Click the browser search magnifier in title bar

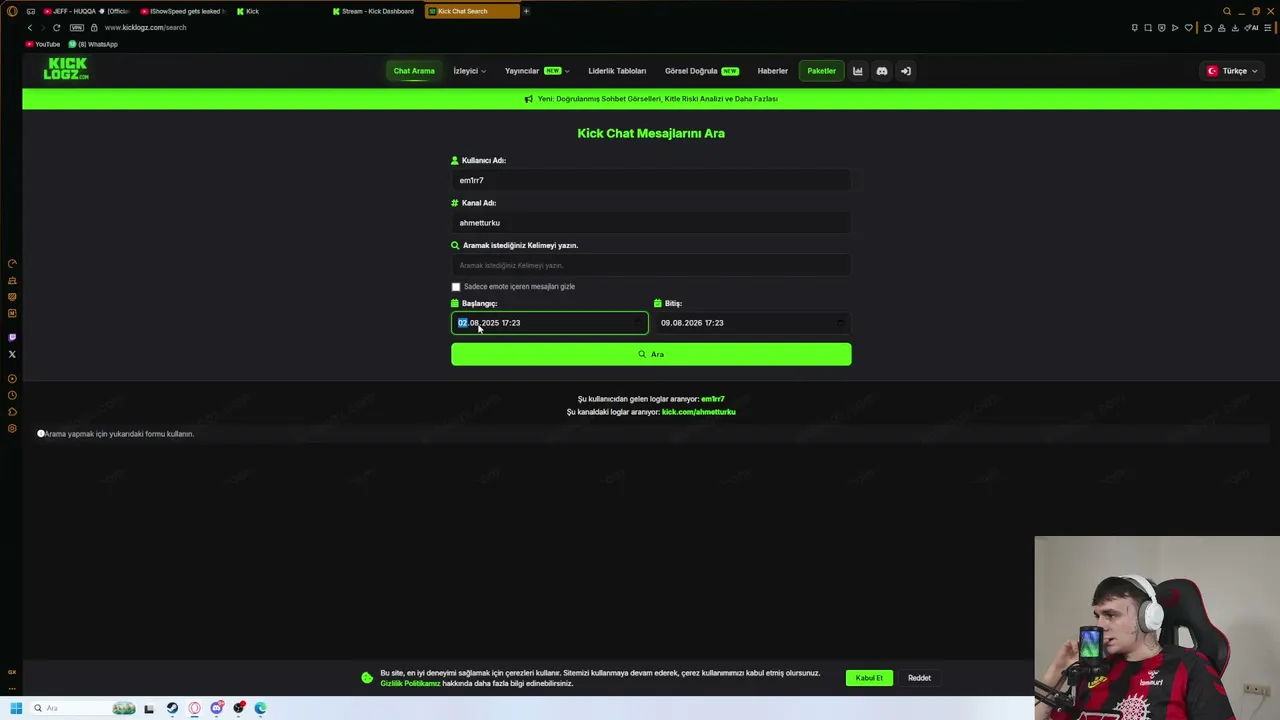pyautogui.click(x=1227, y=11)
